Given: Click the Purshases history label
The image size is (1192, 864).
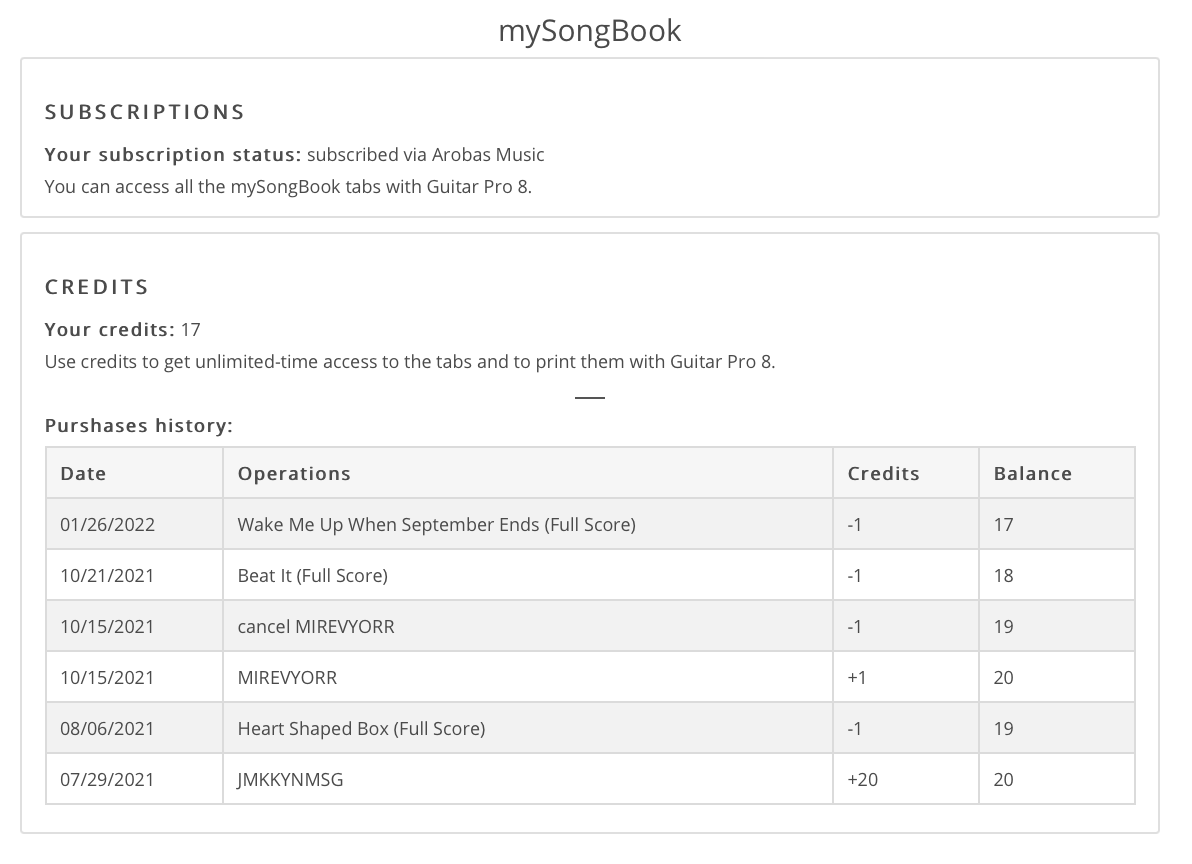Looking at the screenshot, I should (x=138, y=425).
